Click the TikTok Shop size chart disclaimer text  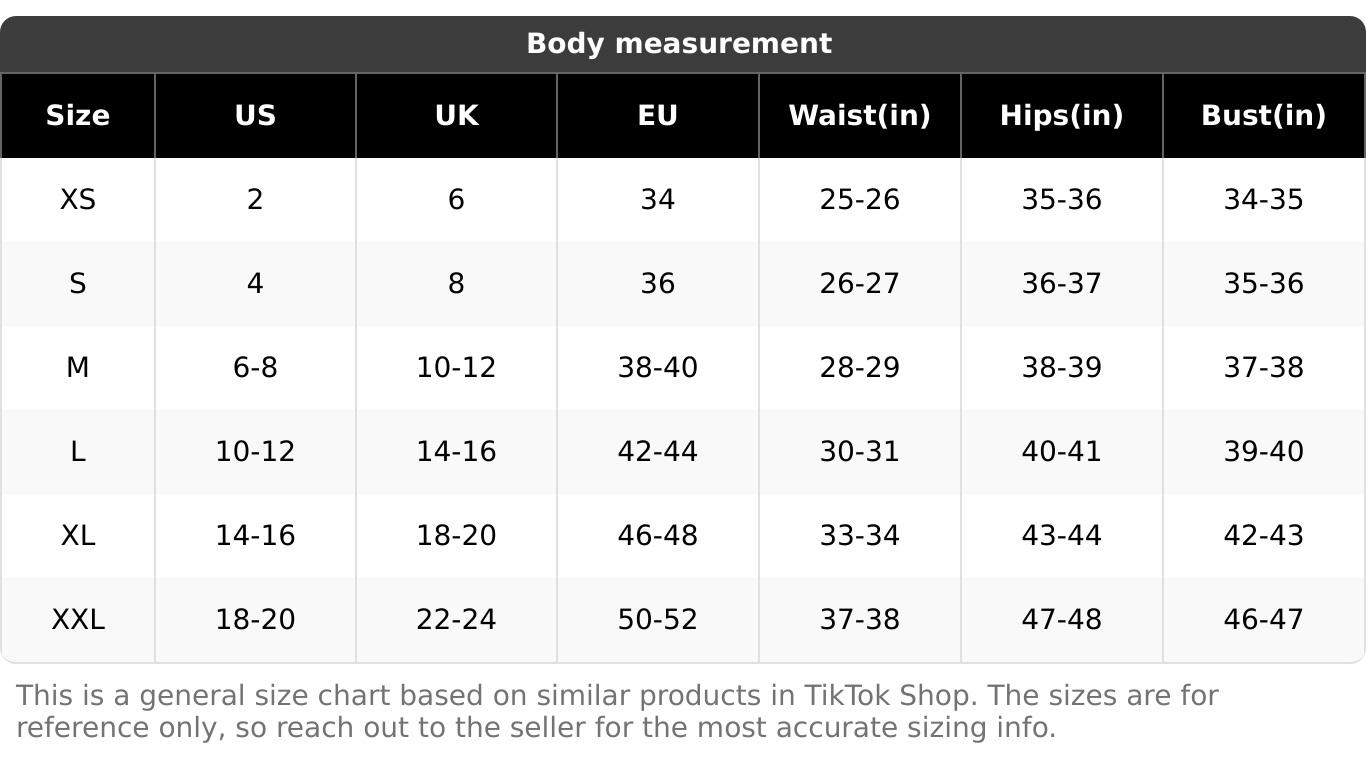[617, 711]
